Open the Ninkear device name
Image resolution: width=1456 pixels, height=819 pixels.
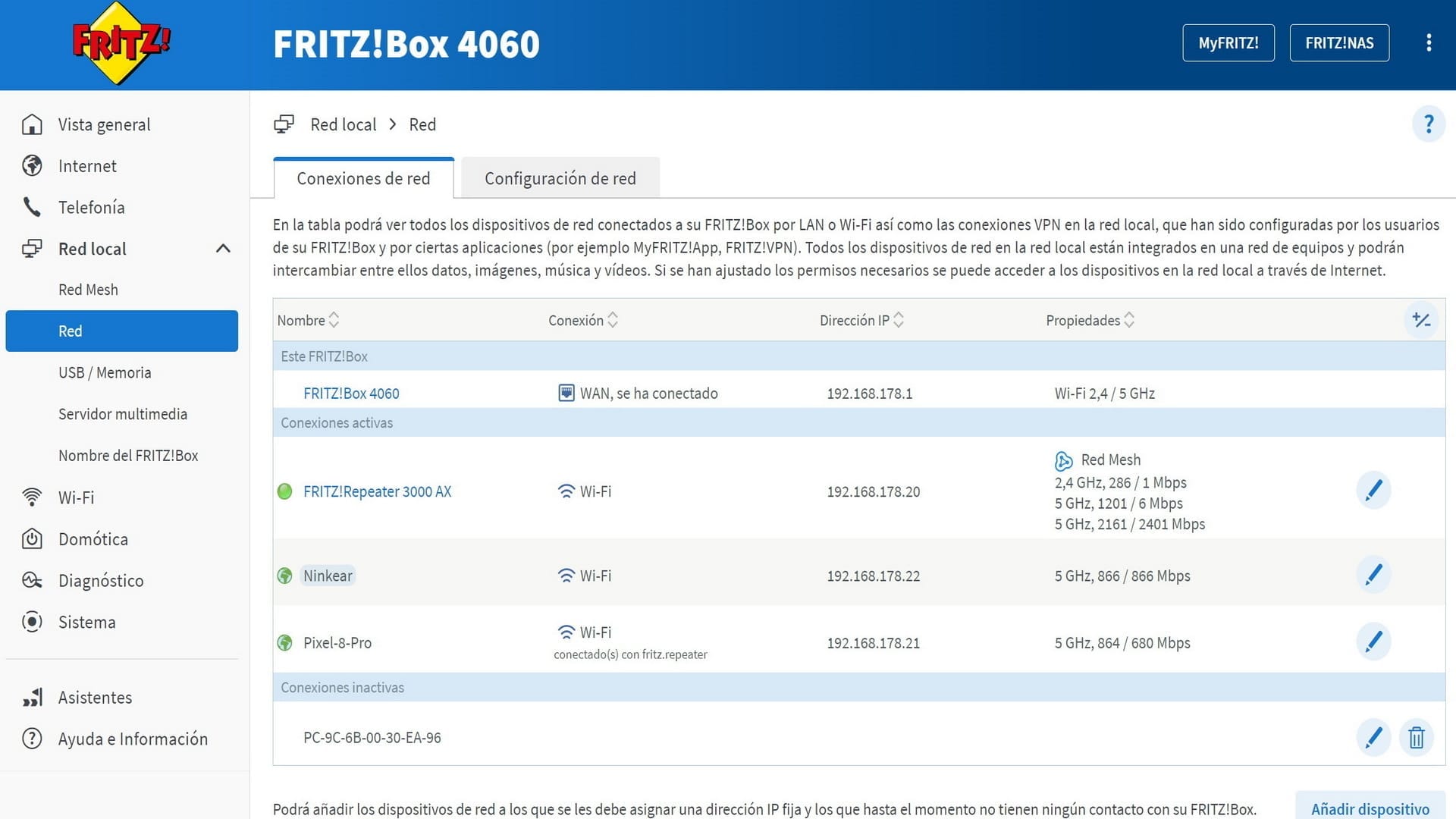click(328, 576)
